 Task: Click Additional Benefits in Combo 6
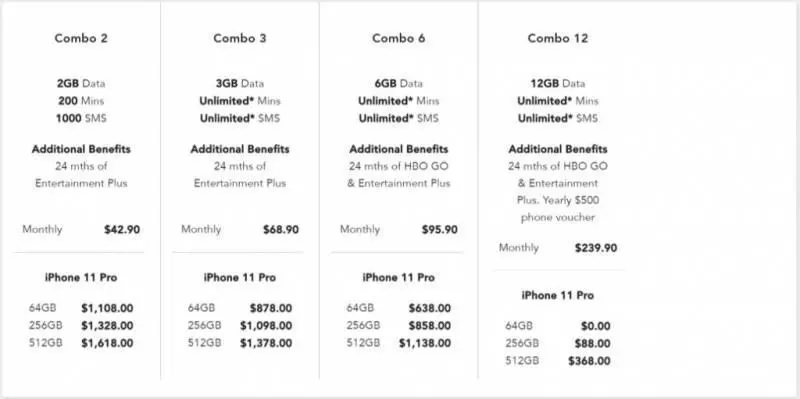point(398,149)
